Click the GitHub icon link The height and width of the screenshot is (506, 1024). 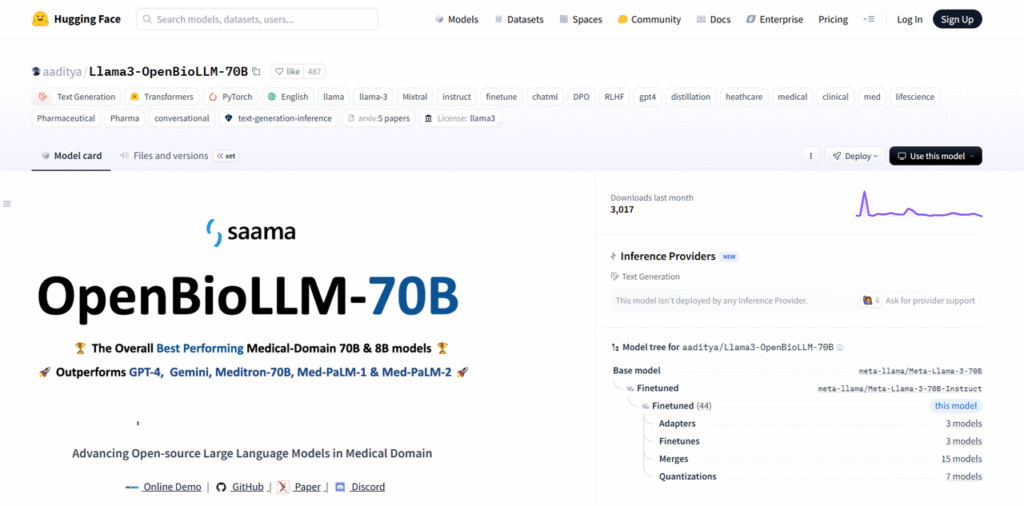[221, 487]
